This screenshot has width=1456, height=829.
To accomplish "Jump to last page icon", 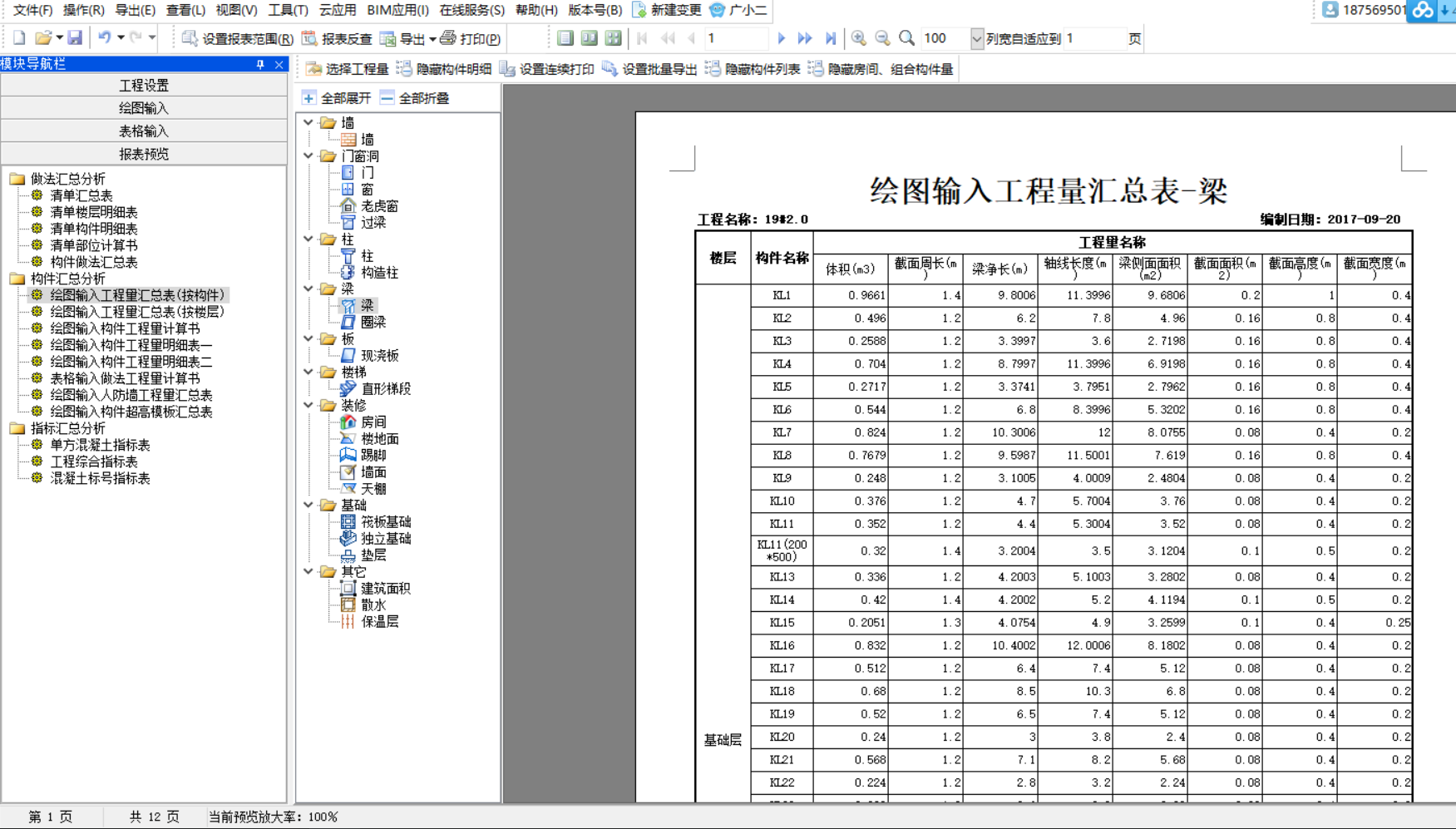I will click(x=830, y=38).
